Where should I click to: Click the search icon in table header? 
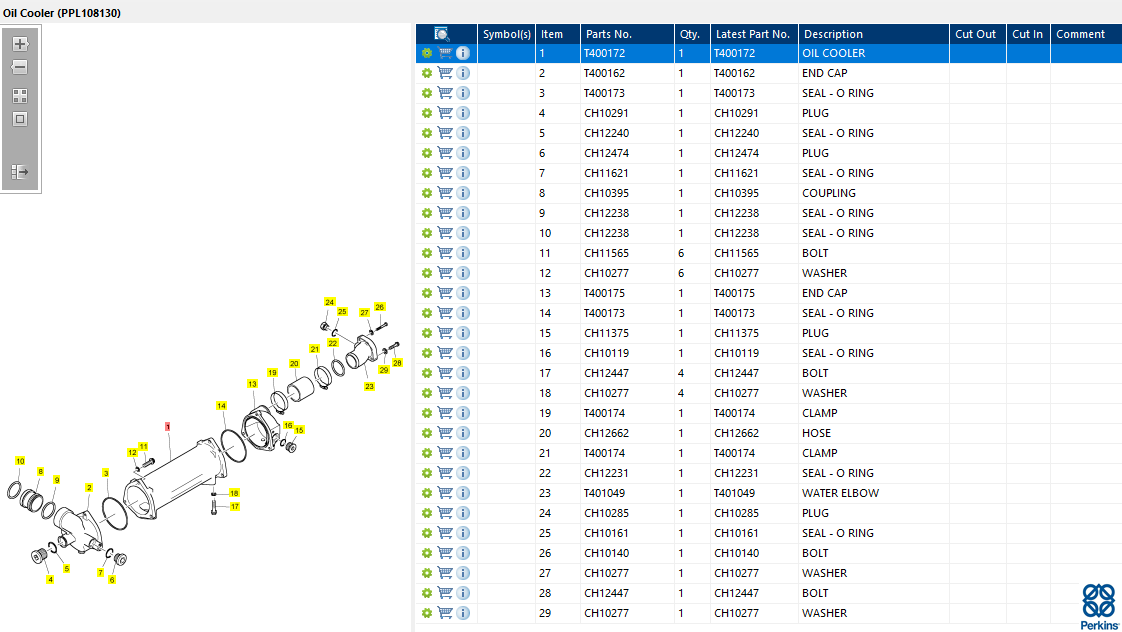pyautogui.click(x=442, y=34)
